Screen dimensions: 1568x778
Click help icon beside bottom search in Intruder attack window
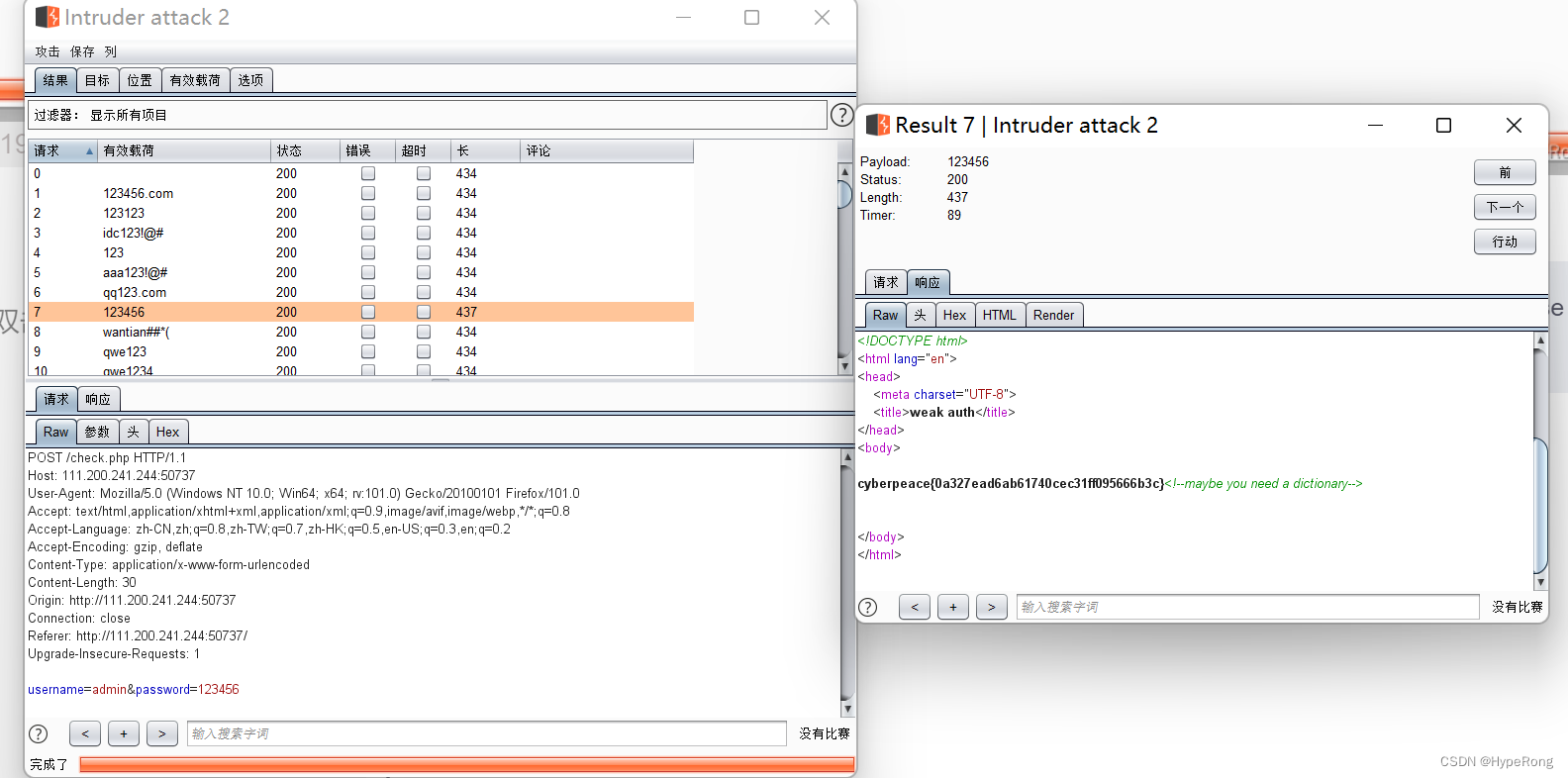coord(39,733)
